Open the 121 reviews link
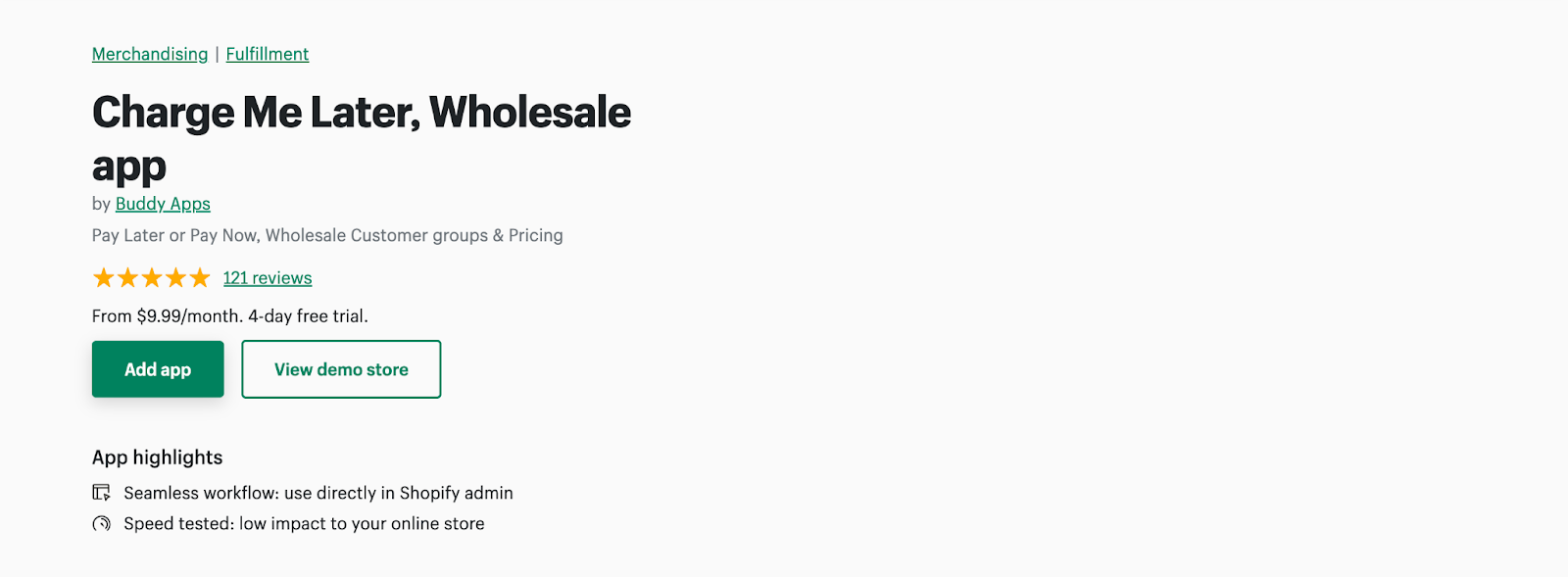This screenshot has width=1568, height=577. point(268,278)
